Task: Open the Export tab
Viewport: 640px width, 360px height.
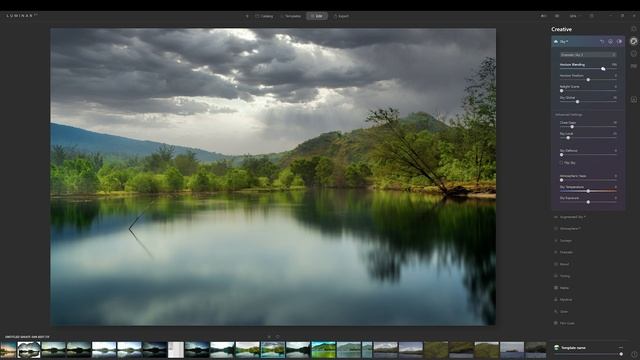Action: 341,16
